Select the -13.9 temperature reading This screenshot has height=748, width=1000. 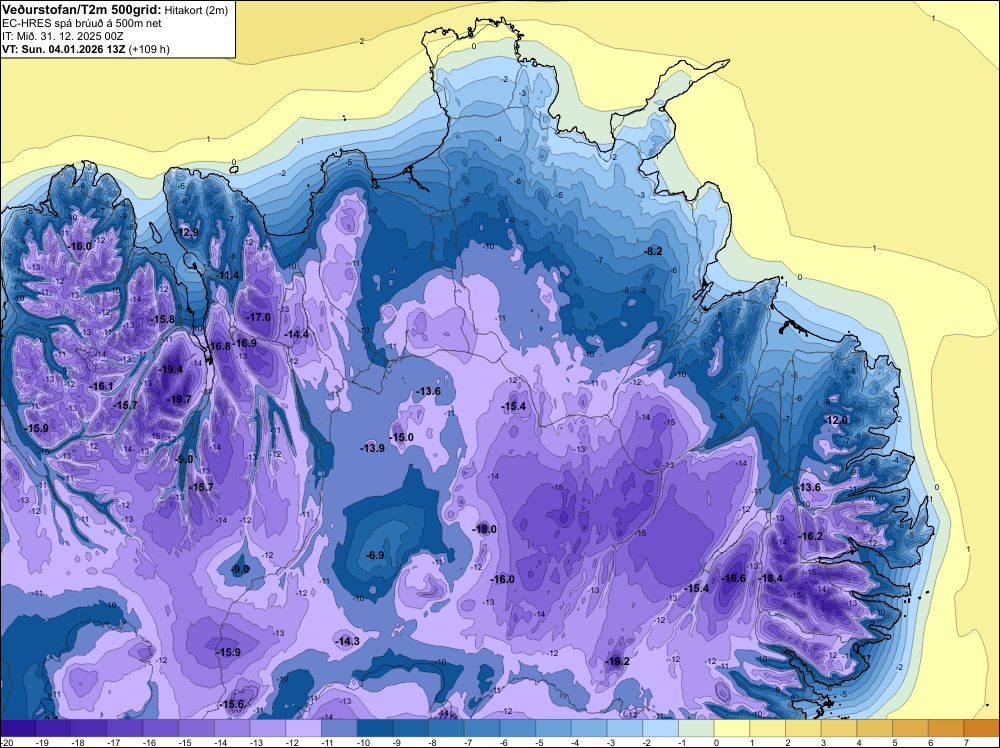(372, 448)
